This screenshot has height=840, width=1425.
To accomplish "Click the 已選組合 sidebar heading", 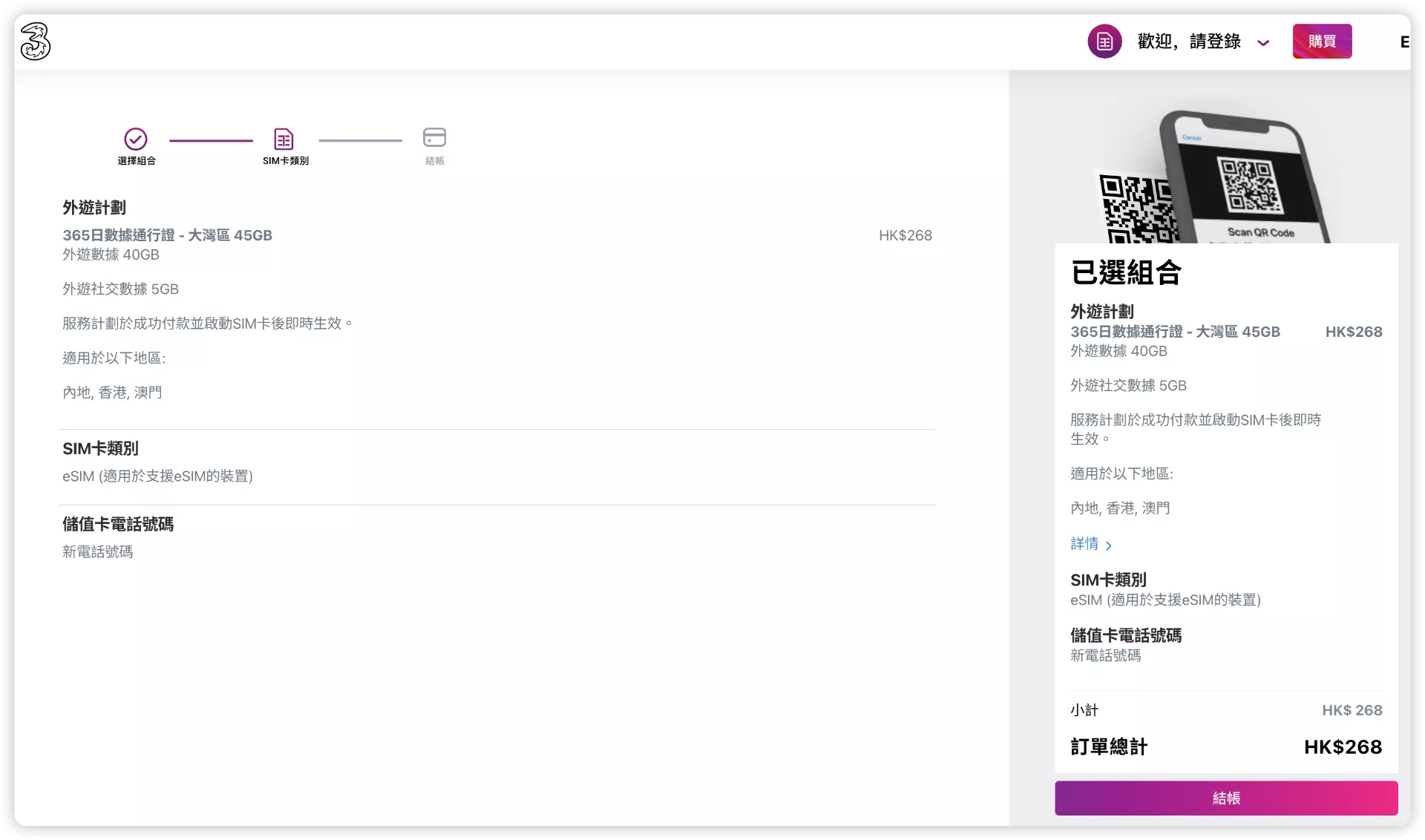I will (x=1126, y=272).
